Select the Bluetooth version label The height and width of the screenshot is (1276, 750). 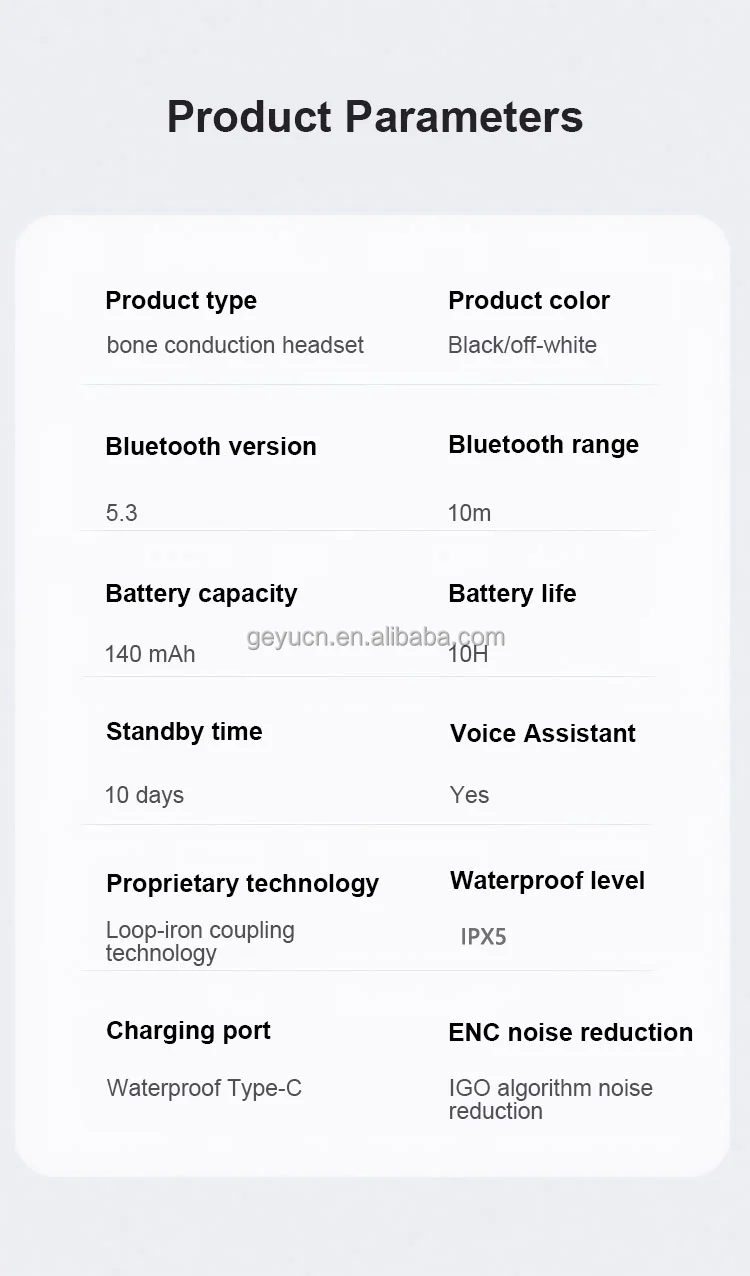(211, 447)
